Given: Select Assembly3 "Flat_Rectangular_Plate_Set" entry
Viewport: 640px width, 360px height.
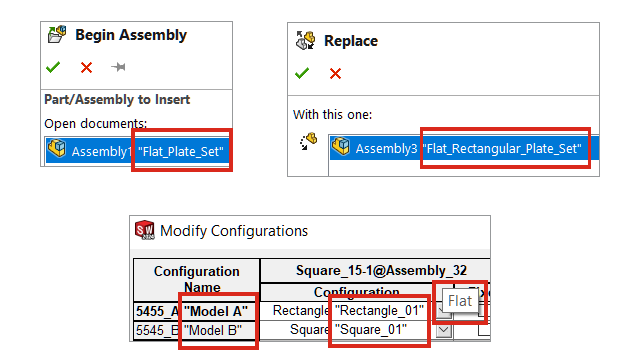Looking at the screenshot, I should point(464,148).
